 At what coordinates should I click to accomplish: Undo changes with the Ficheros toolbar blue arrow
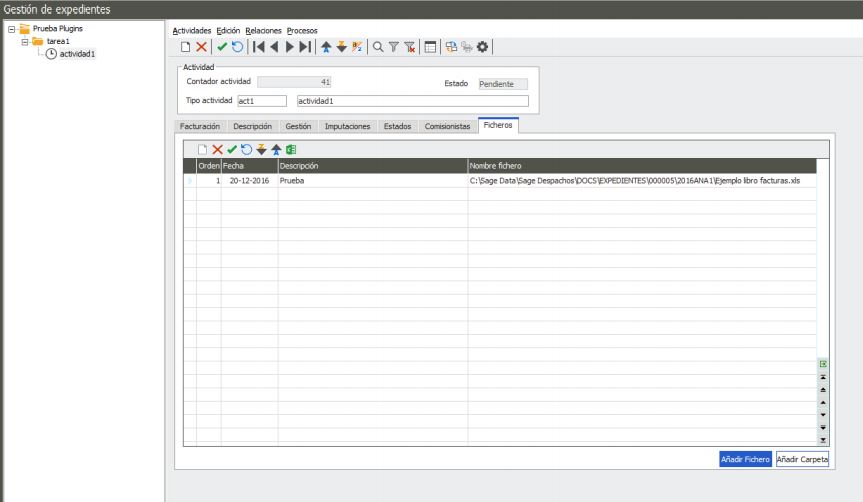(247, 150)
